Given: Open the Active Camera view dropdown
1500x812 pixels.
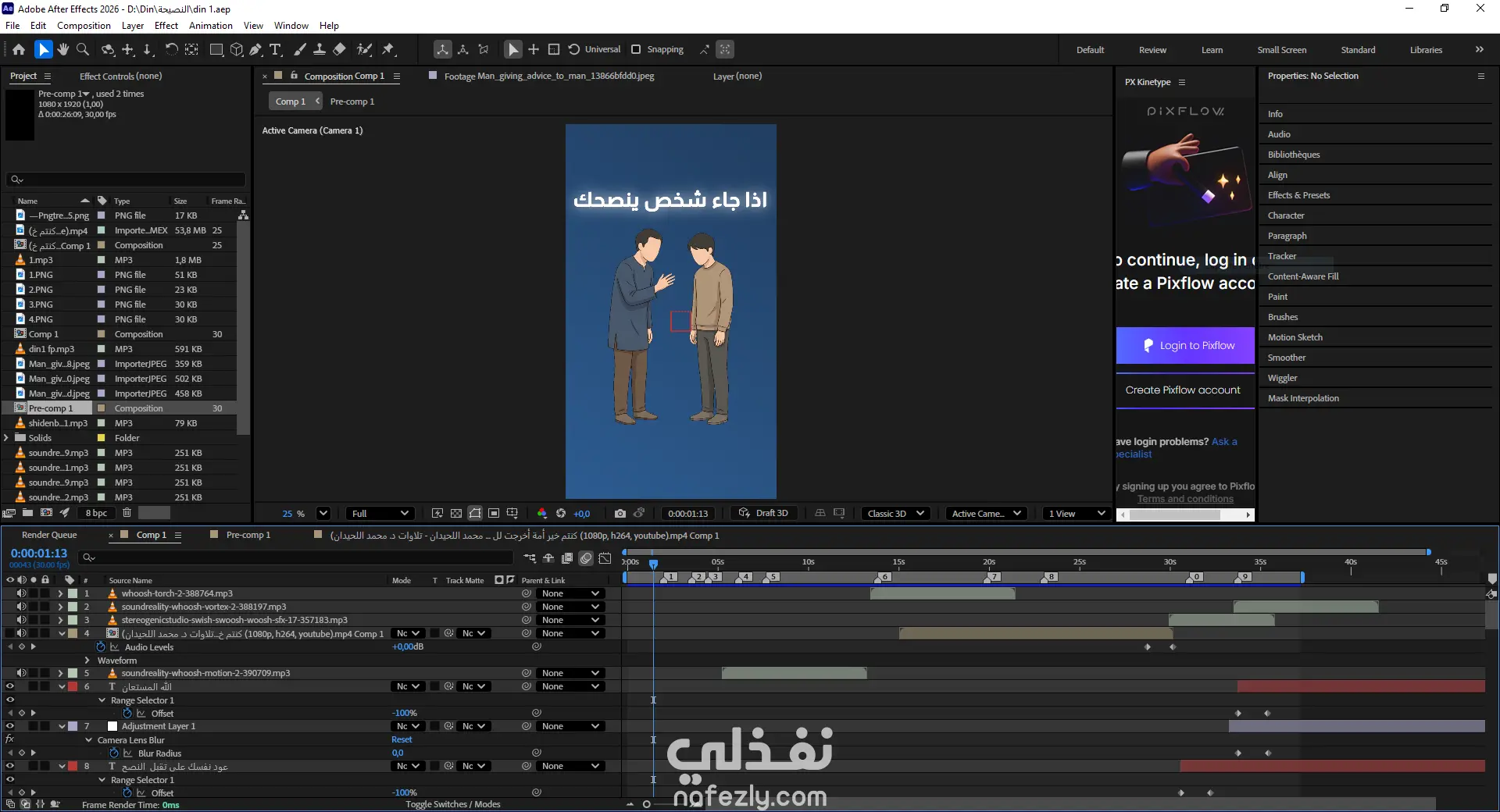Looking at the screenshot, I should (986, 513).
